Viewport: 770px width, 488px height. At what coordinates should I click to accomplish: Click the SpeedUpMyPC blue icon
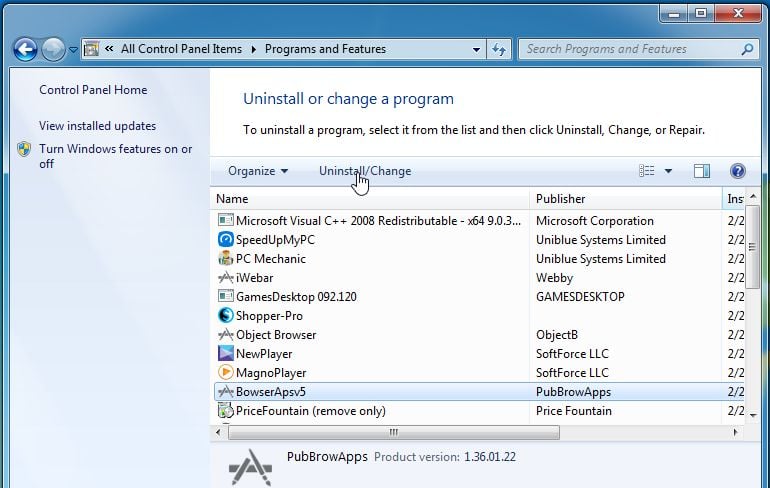pyautogui.click(x=225, y=240)
